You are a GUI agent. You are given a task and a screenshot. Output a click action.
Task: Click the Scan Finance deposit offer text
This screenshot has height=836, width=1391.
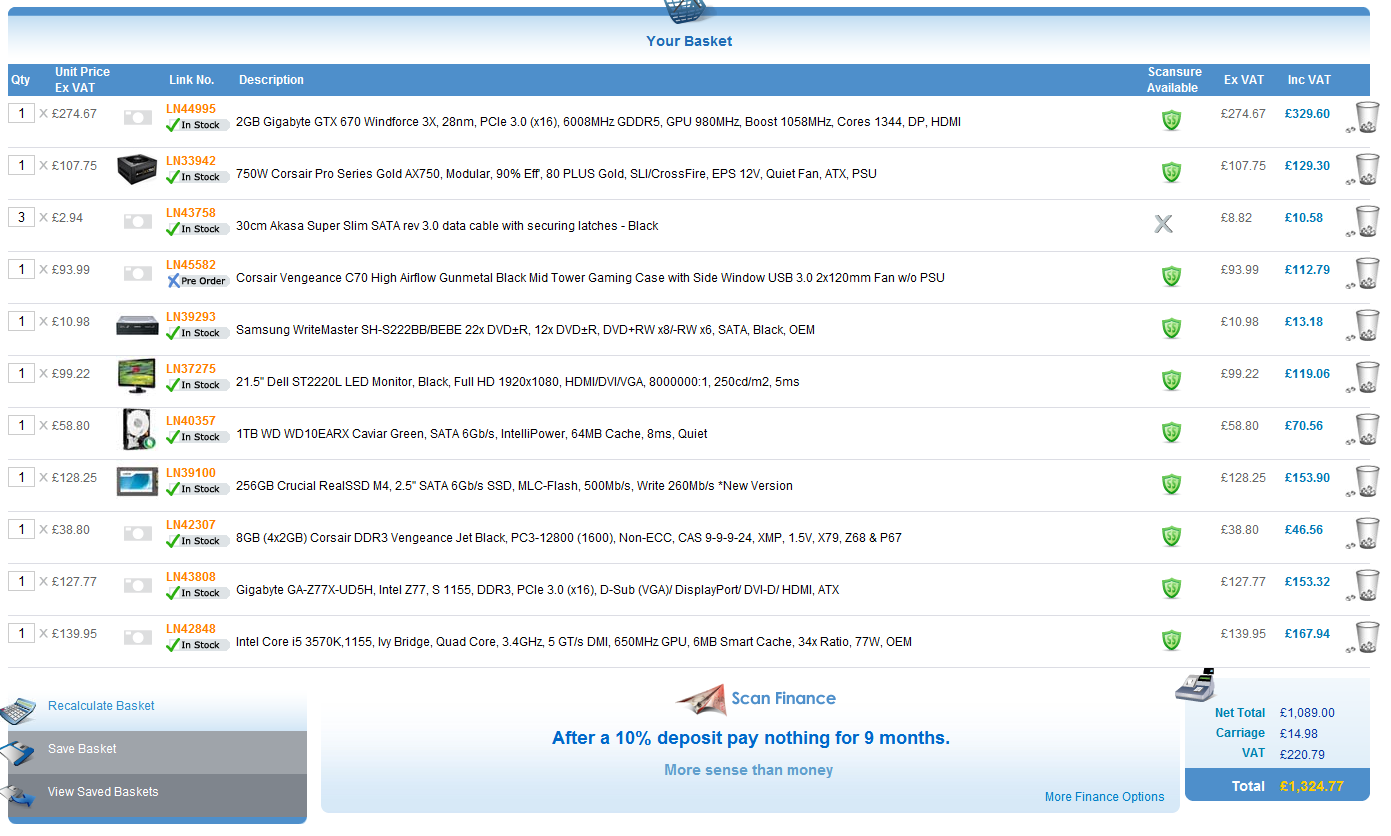[751, 738]
